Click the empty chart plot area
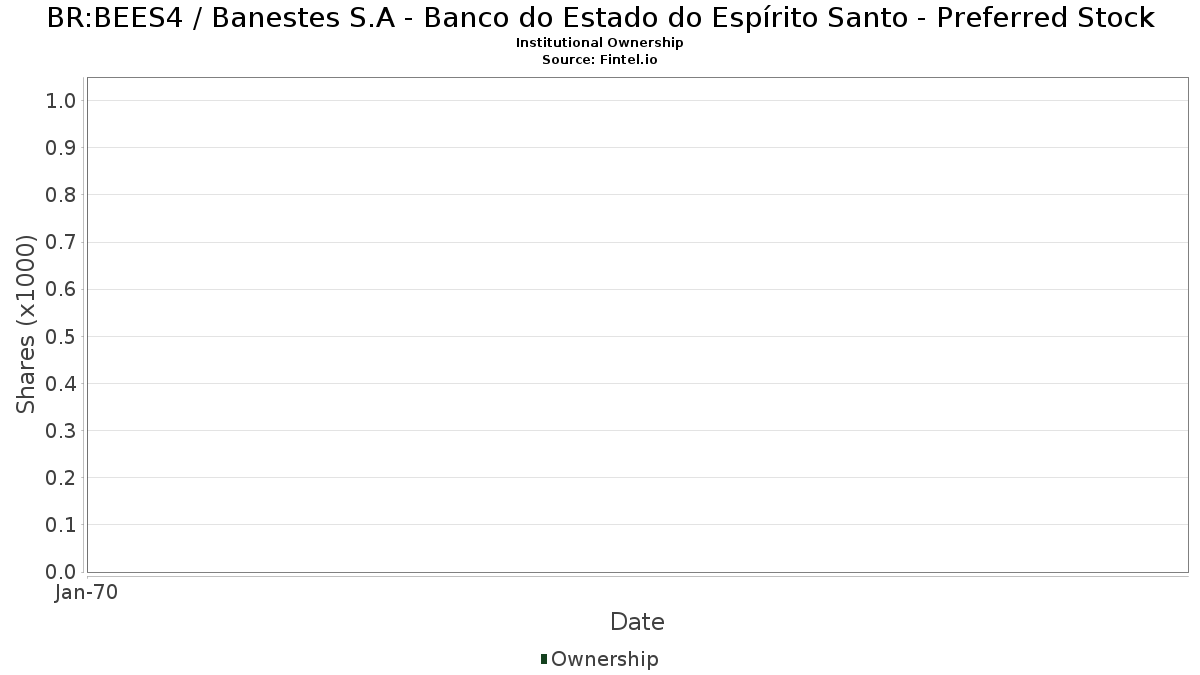Image resolution: width=1200 pixels, height=675 pixels. (637, 324)
